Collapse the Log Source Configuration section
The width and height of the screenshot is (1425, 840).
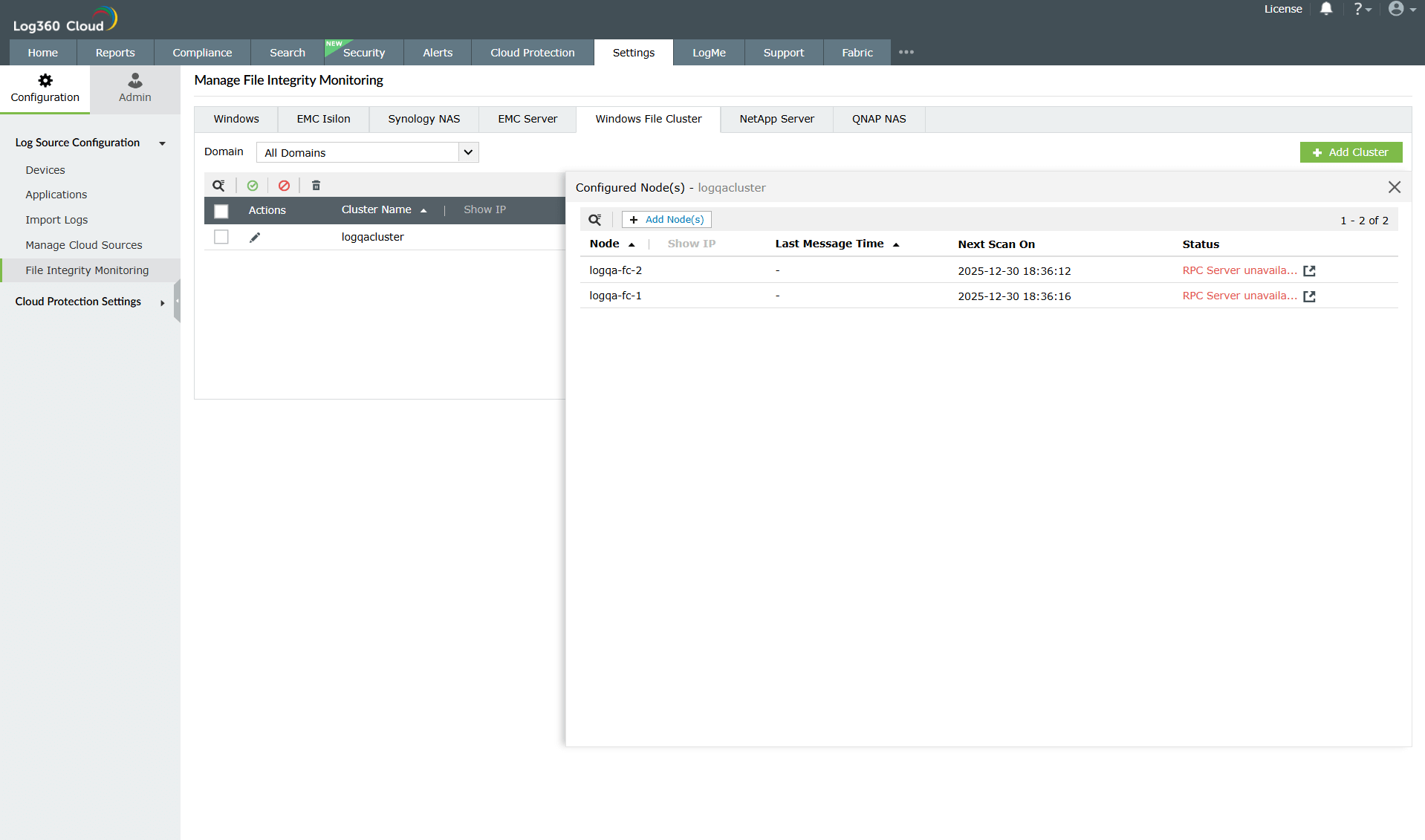coord(162,143)
